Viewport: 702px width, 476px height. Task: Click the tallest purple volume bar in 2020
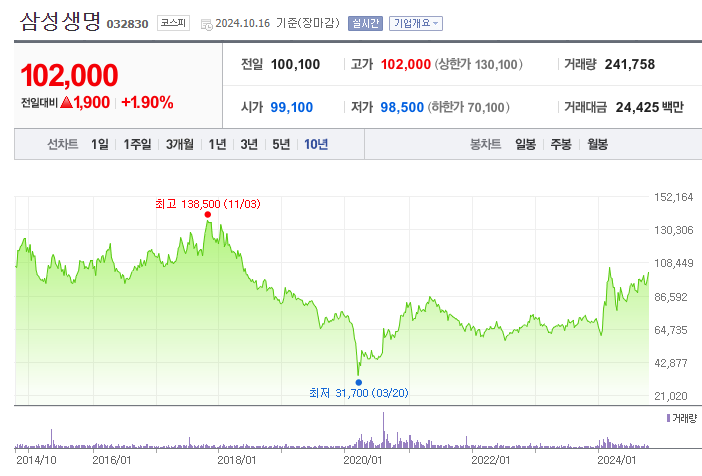tap(384, 430)
